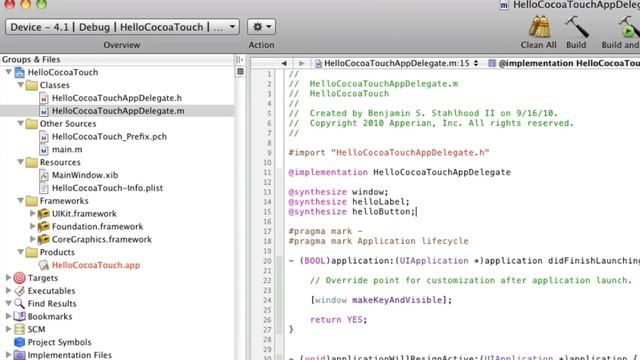Click the Clean All broom icon

pos(539,27)
